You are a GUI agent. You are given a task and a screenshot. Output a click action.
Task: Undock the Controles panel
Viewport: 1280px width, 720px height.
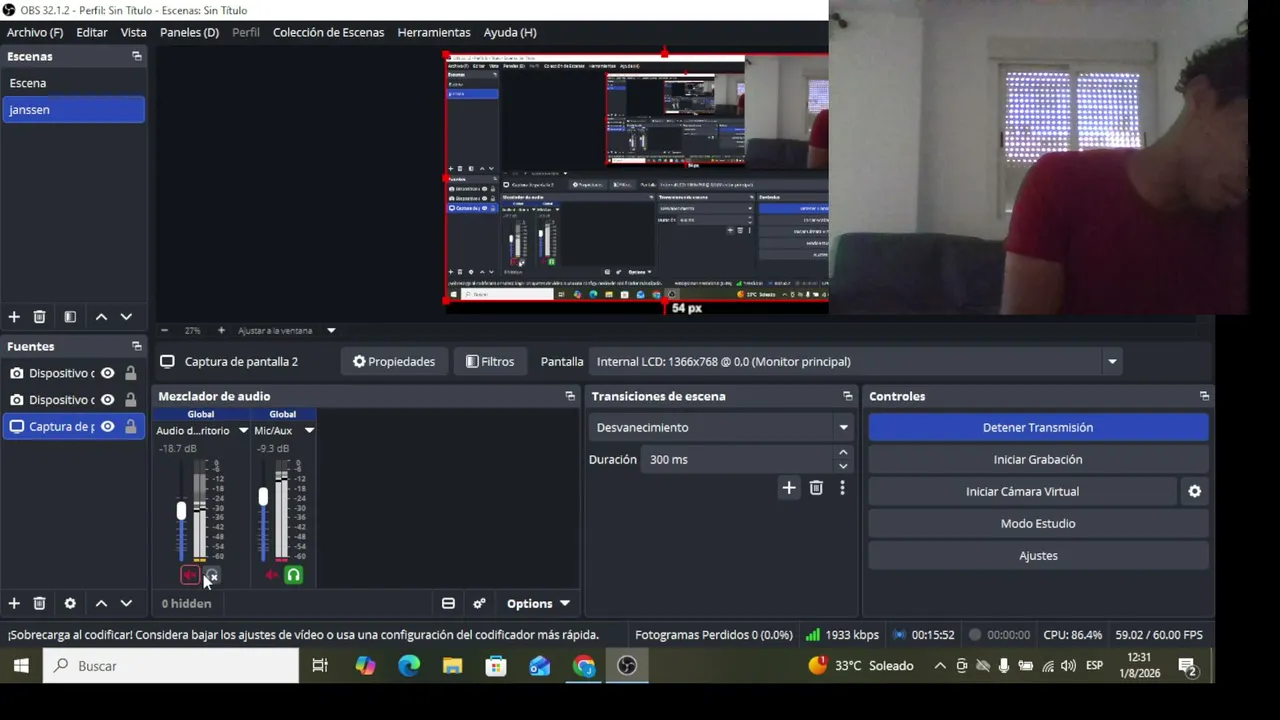pos(1204,396)
